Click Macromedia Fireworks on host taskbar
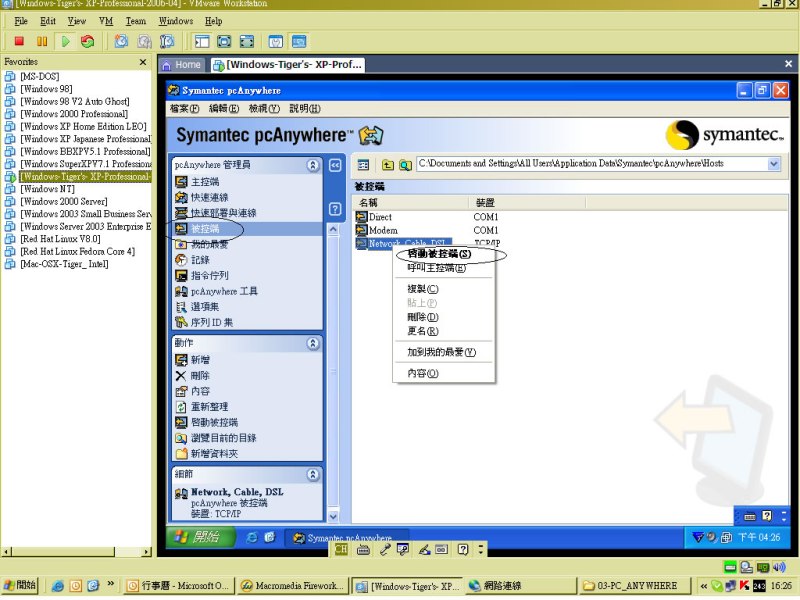 293,586
